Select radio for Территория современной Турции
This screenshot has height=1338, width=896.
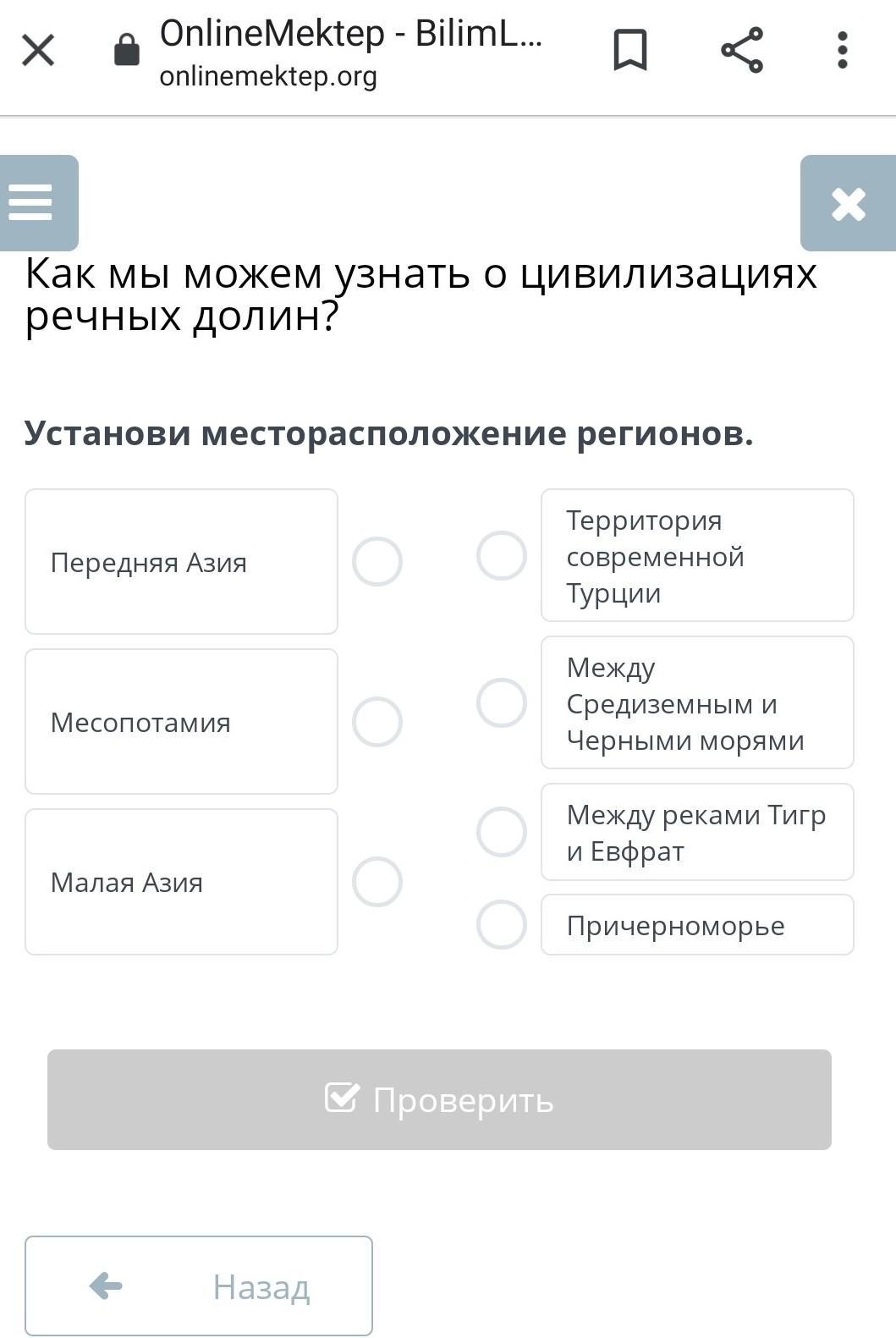[x=502, y=556]
